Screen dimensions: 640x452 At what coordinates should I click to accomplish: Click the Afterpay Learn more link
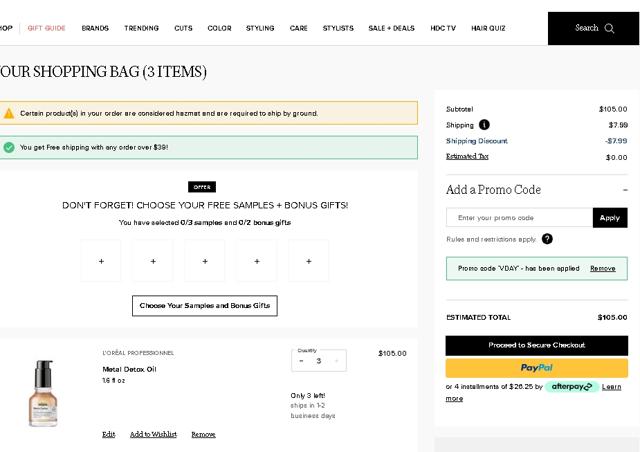[611, 387]
